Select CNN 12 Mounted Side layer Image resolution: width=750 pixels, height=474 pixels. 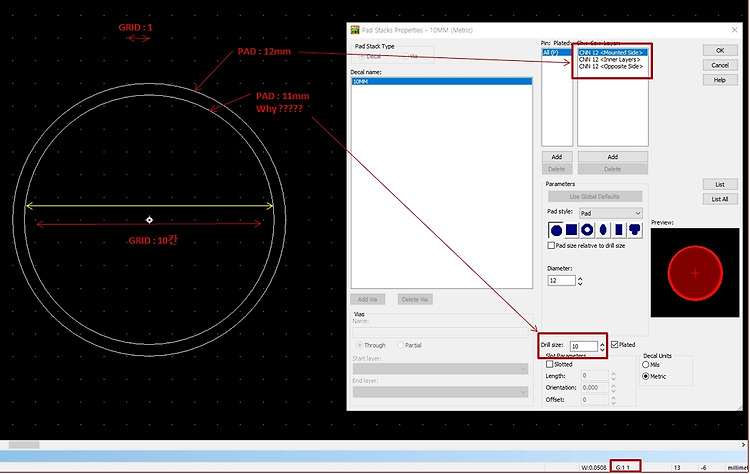613,52
